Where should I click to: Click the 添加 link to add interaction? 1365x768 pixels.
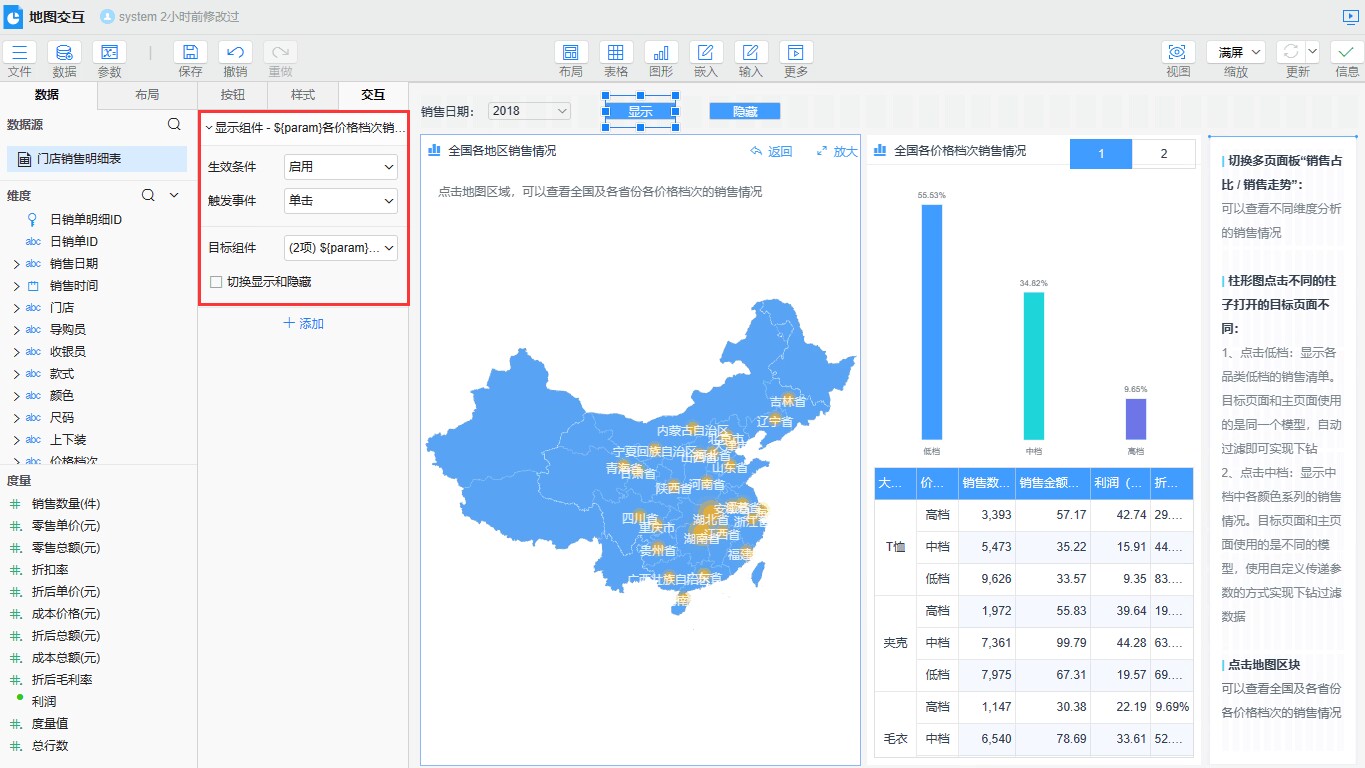point(304,324)
